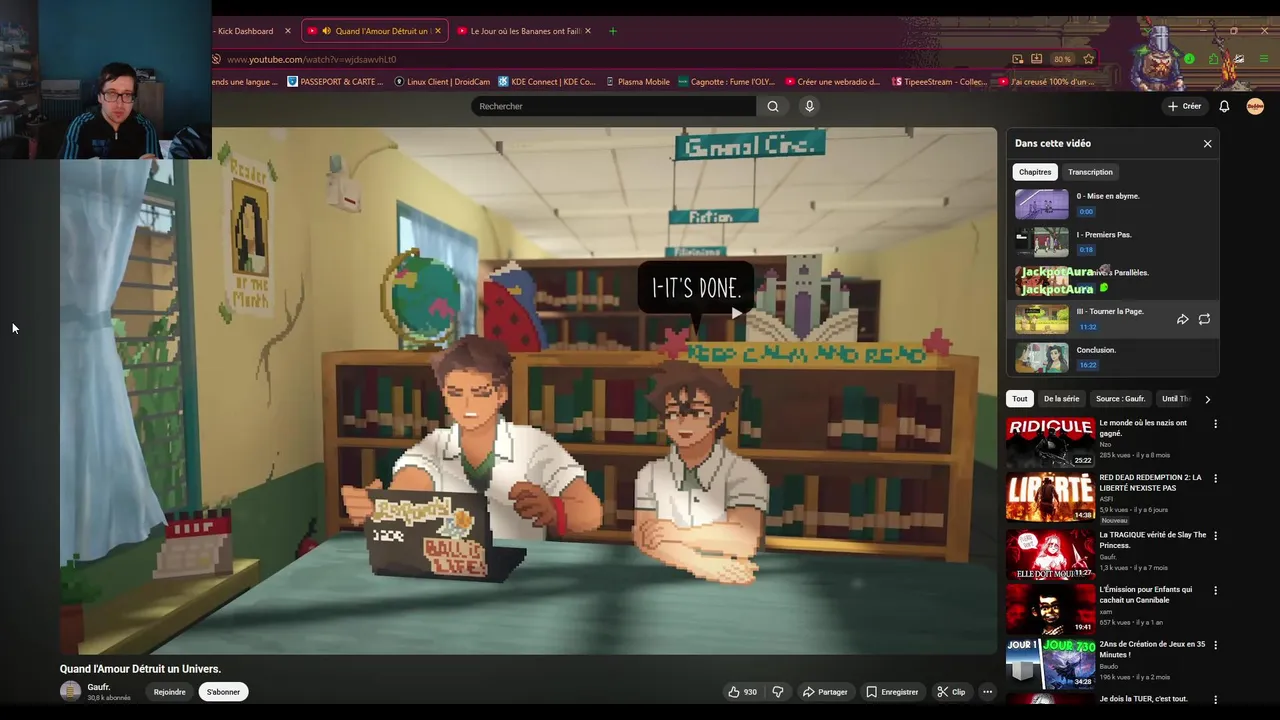Click the browser URL address bar
Image resolution: width=1280 pixels, height=720 pixels.
coord(600,59)
